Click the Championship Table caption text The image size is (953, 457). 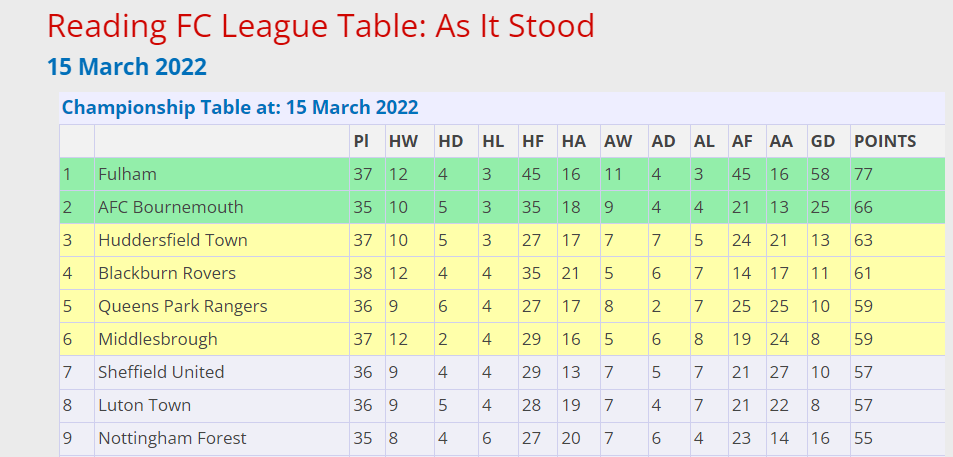pyautogui.click(x=240, y=108)
